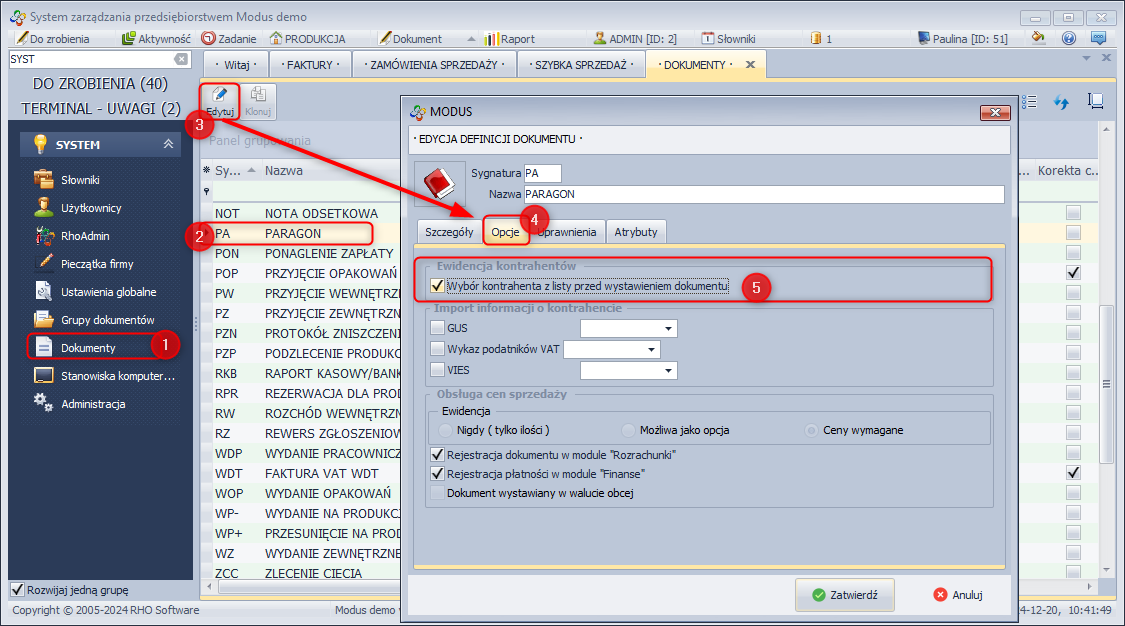
Task: Enable the GUS import checkbox
Action: tap(436, 327)
